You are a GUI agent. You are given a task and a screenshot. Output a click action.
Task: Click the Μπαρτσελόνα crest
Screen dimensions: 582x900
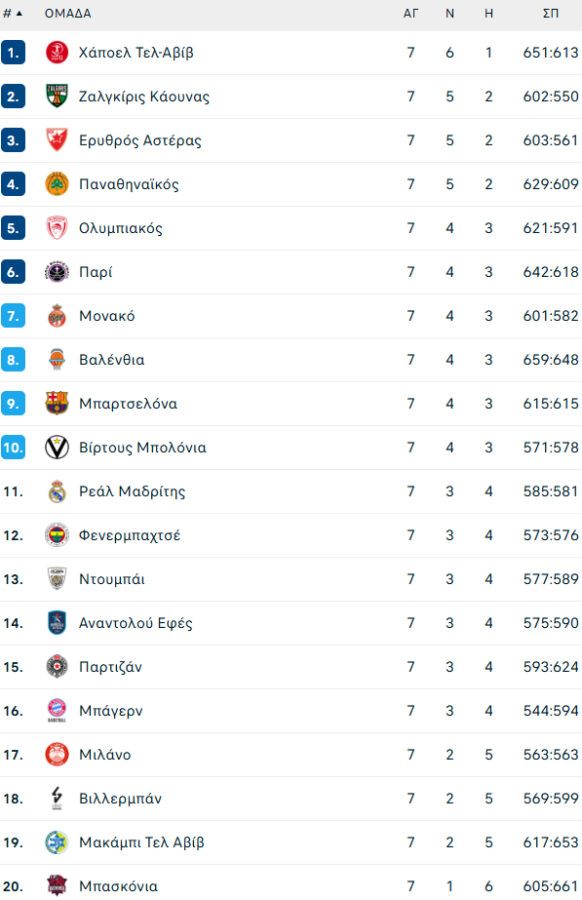55,403
